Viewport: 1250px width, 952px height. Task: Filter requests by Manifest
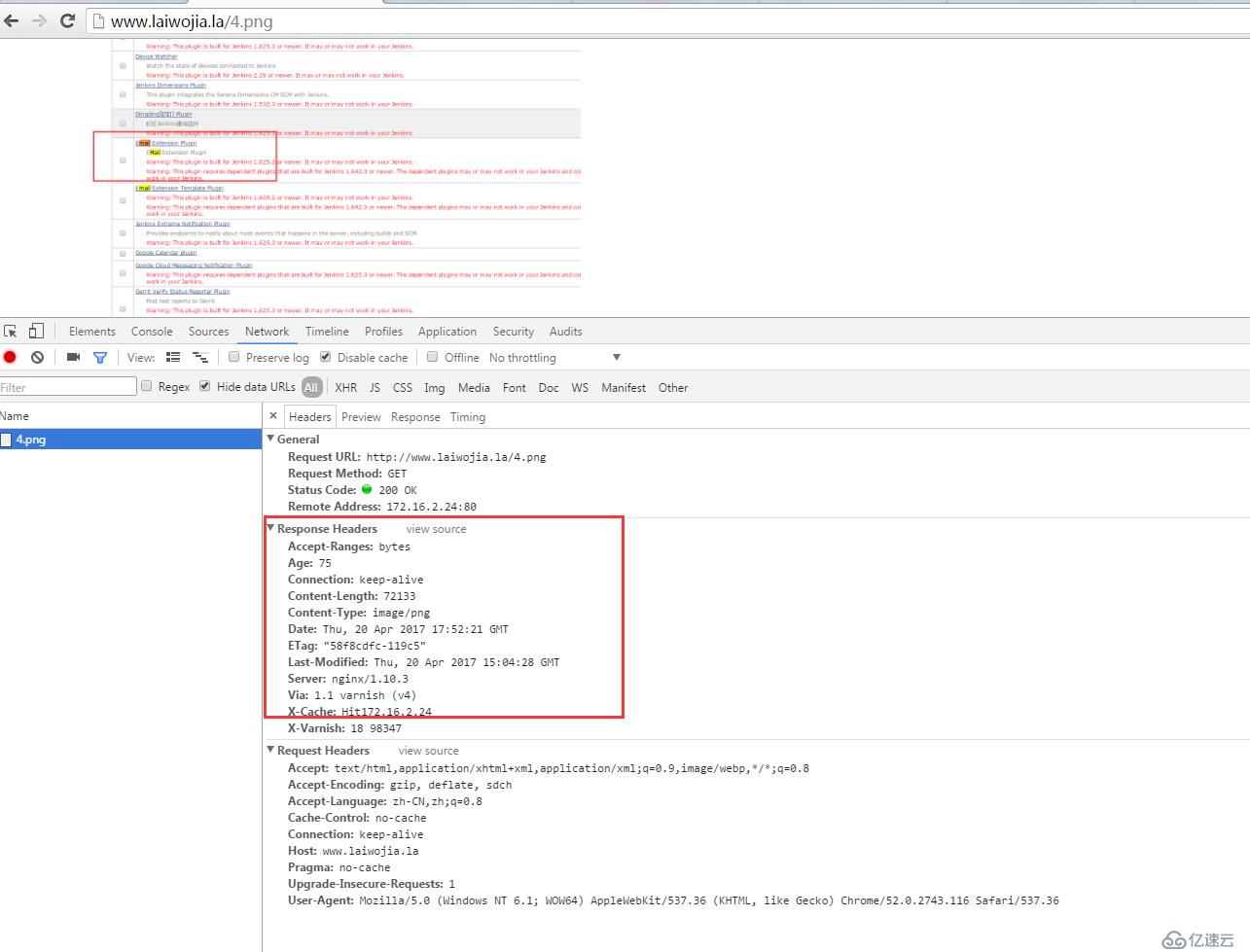[x=624, y=387]
